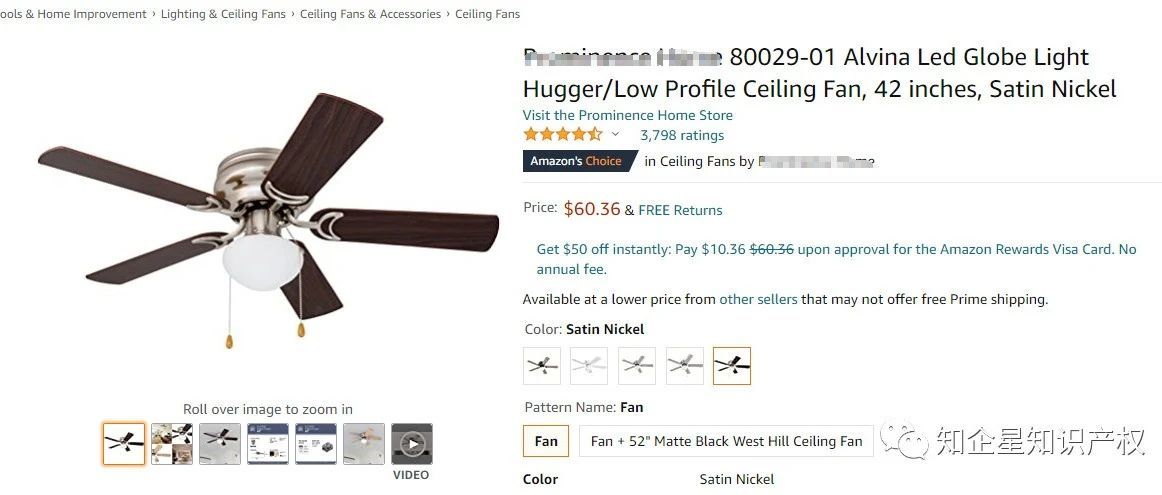1162x495 pixels.
Task: Open the Lighting & Ceiling Fans breadcrumb
Action: (223, 14)
